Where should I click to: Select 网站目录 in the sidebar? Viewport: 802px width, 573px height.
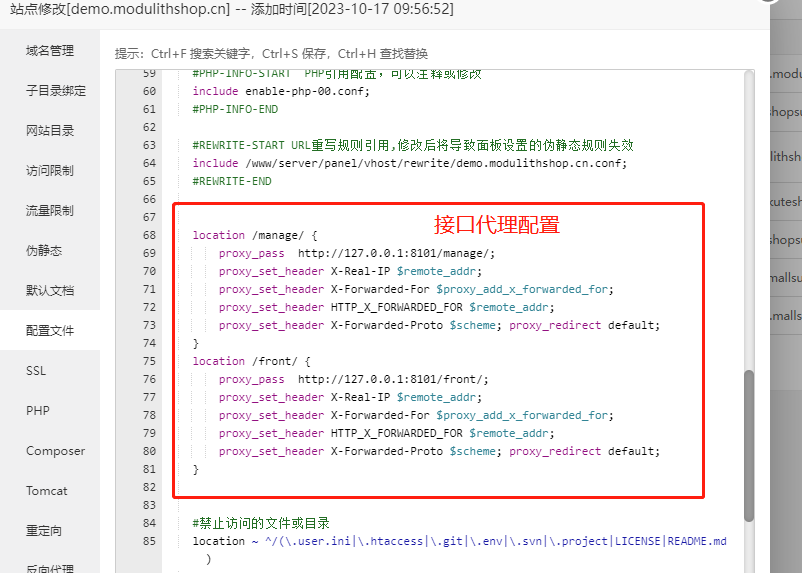tap(50, 131)
